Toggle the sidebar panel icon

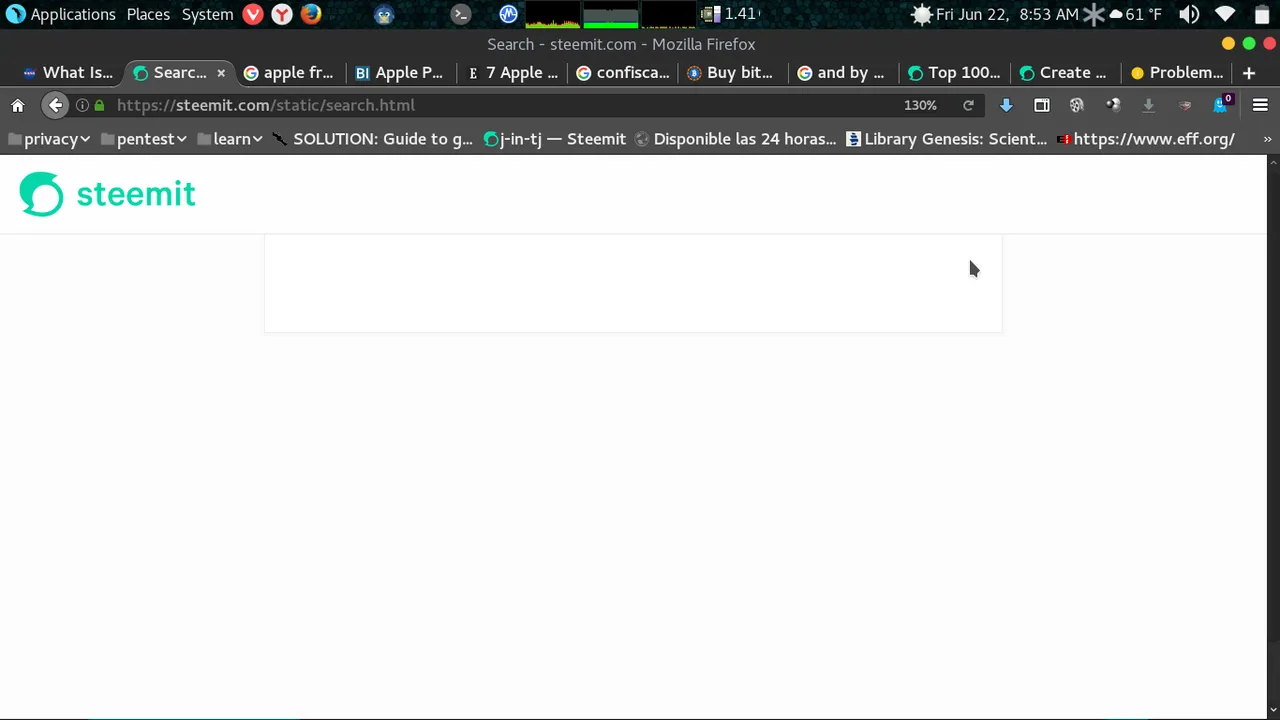click(x=1041, y=105)
